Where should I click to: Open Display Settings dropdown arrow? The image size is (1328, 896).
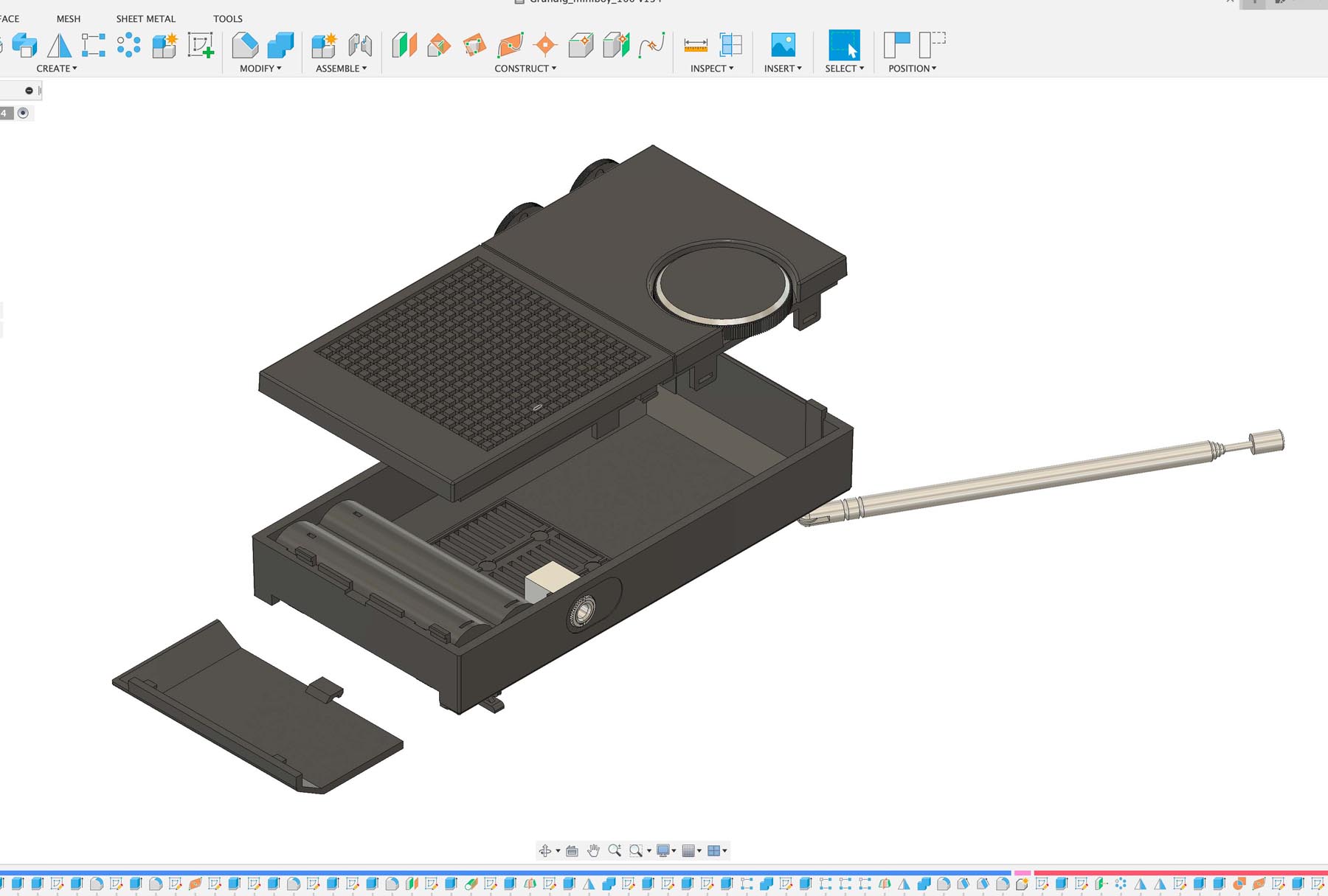coord(674,851)
